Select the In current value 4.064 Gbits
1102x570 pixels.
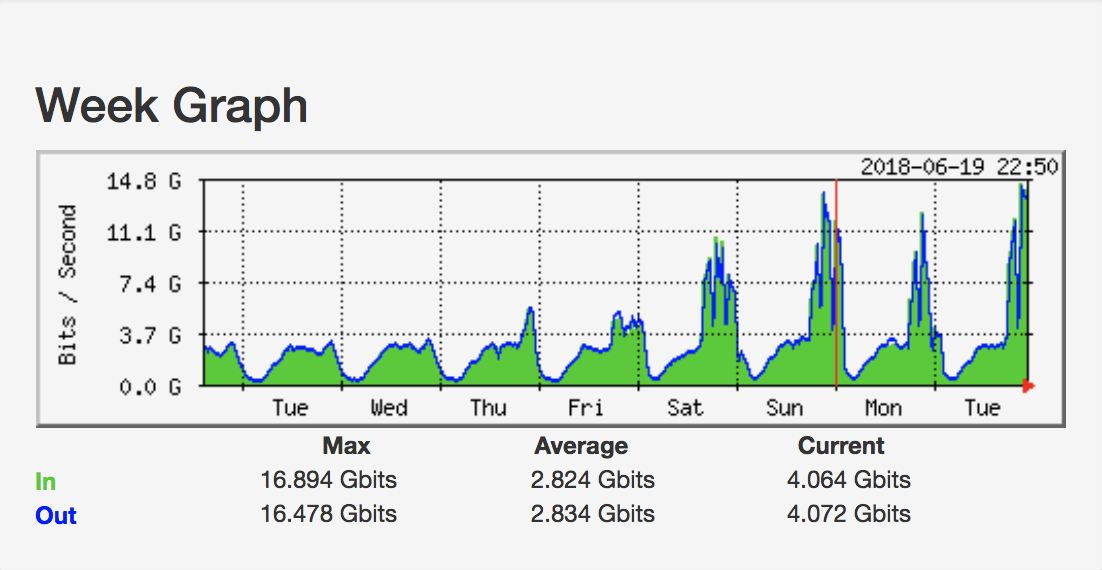click(x=849, y=480)
